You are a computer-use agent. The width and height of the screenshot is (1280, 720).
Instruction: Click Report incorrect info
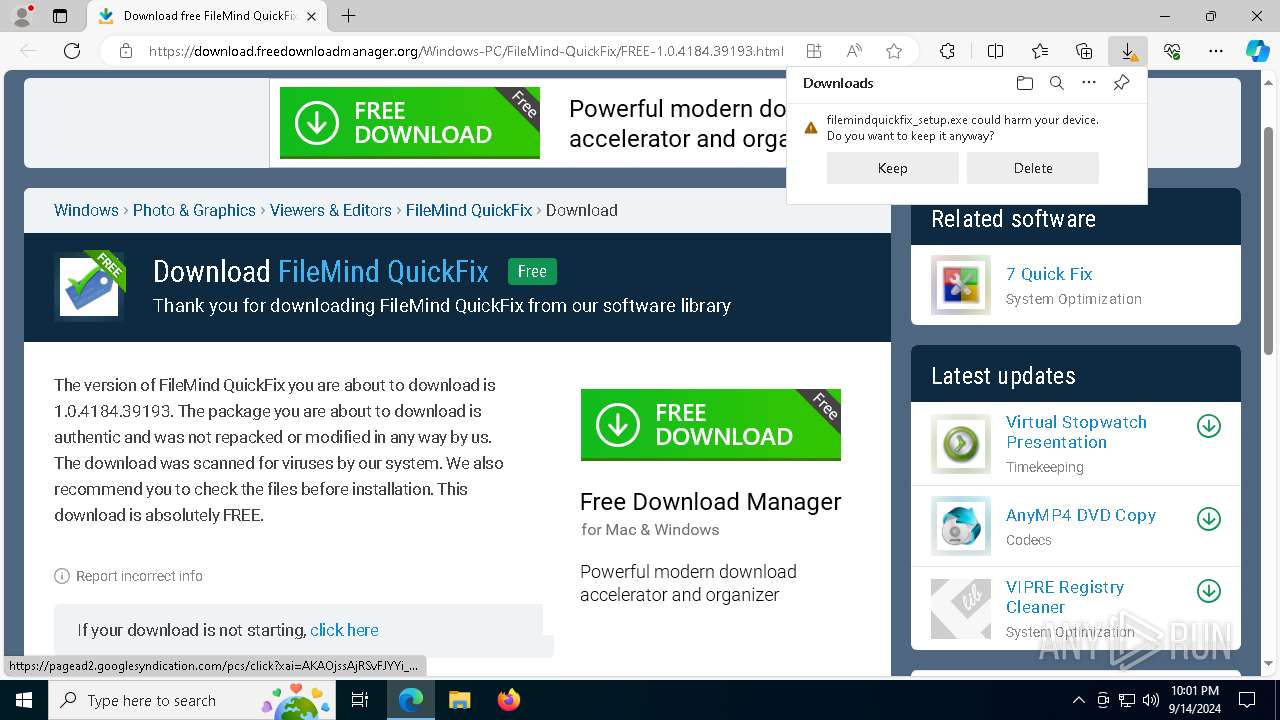tap(129, 576)
